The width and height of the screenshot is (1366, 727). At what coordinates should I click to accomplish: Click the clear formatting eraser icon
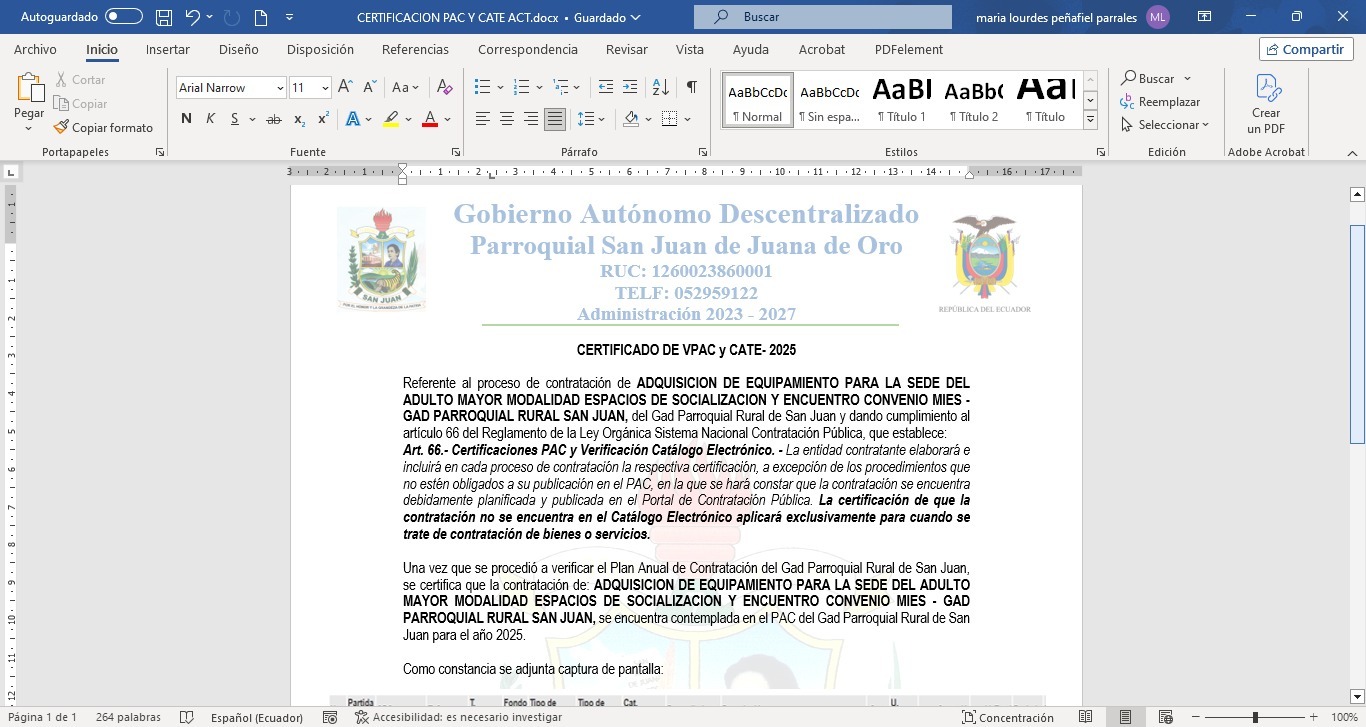coord(445,88)
